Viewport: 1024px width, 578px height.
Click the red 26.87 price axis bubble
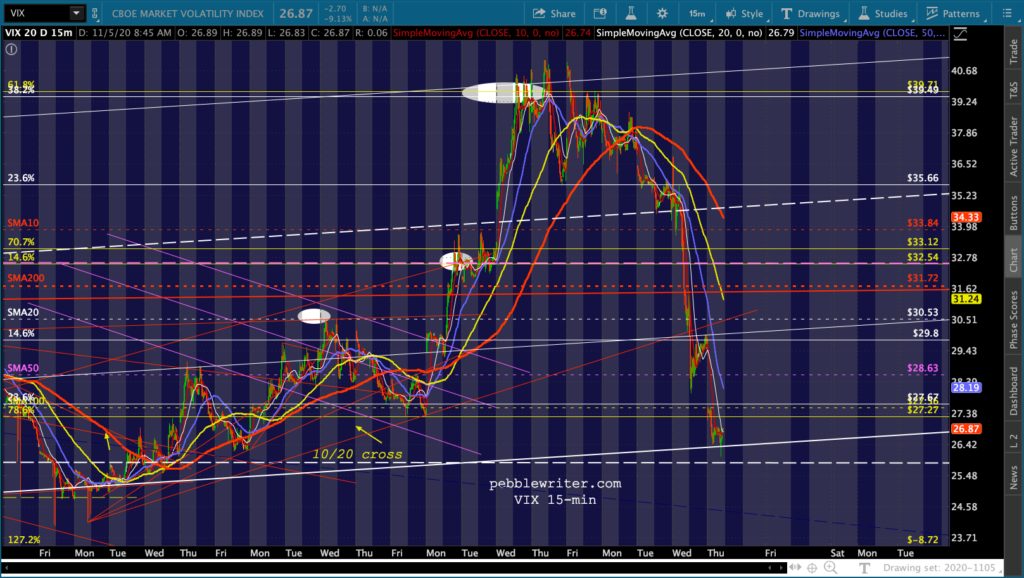(x=966, y=429)
